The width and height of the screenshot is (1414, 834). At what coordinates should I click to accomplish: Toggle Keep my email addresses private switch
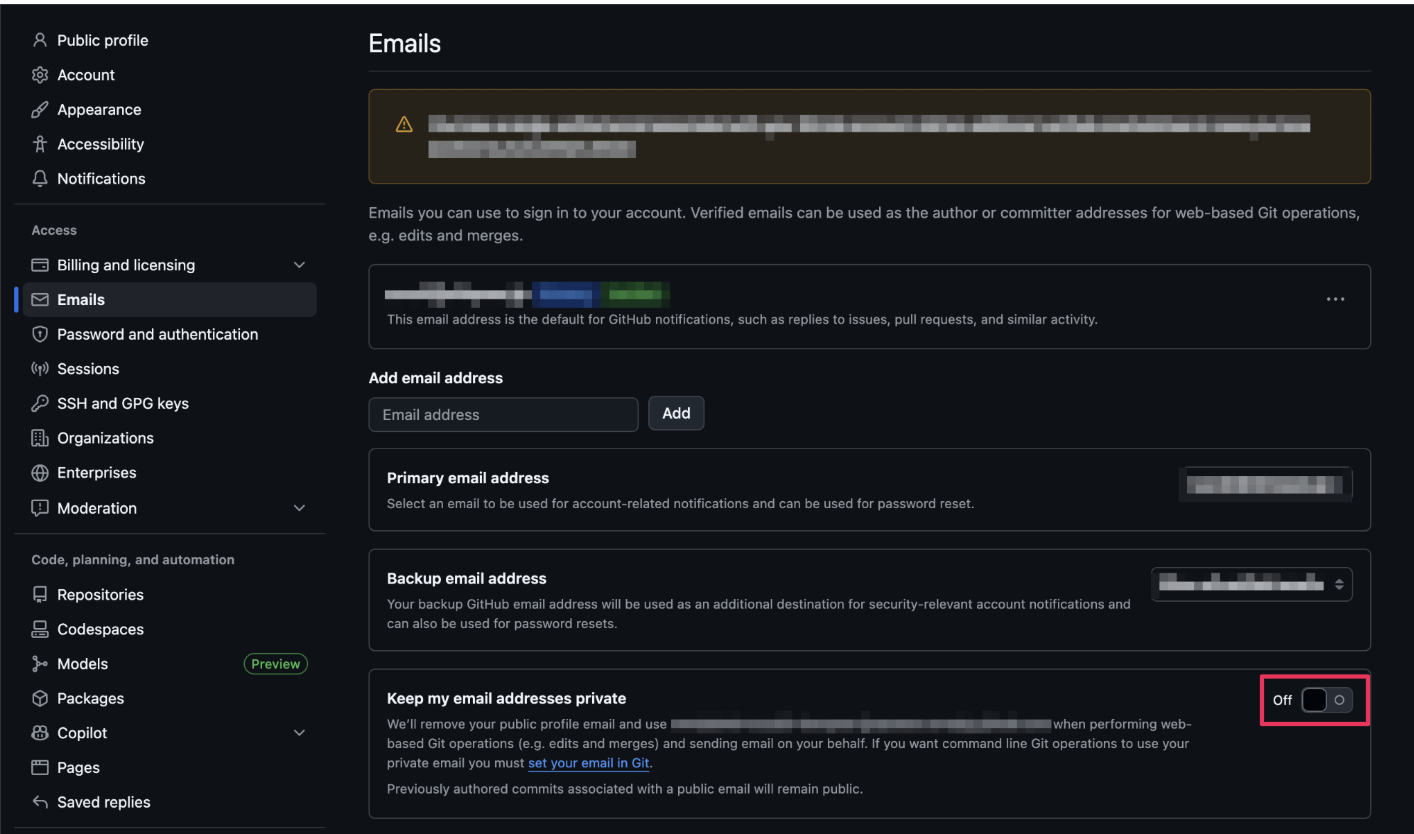1327,700
